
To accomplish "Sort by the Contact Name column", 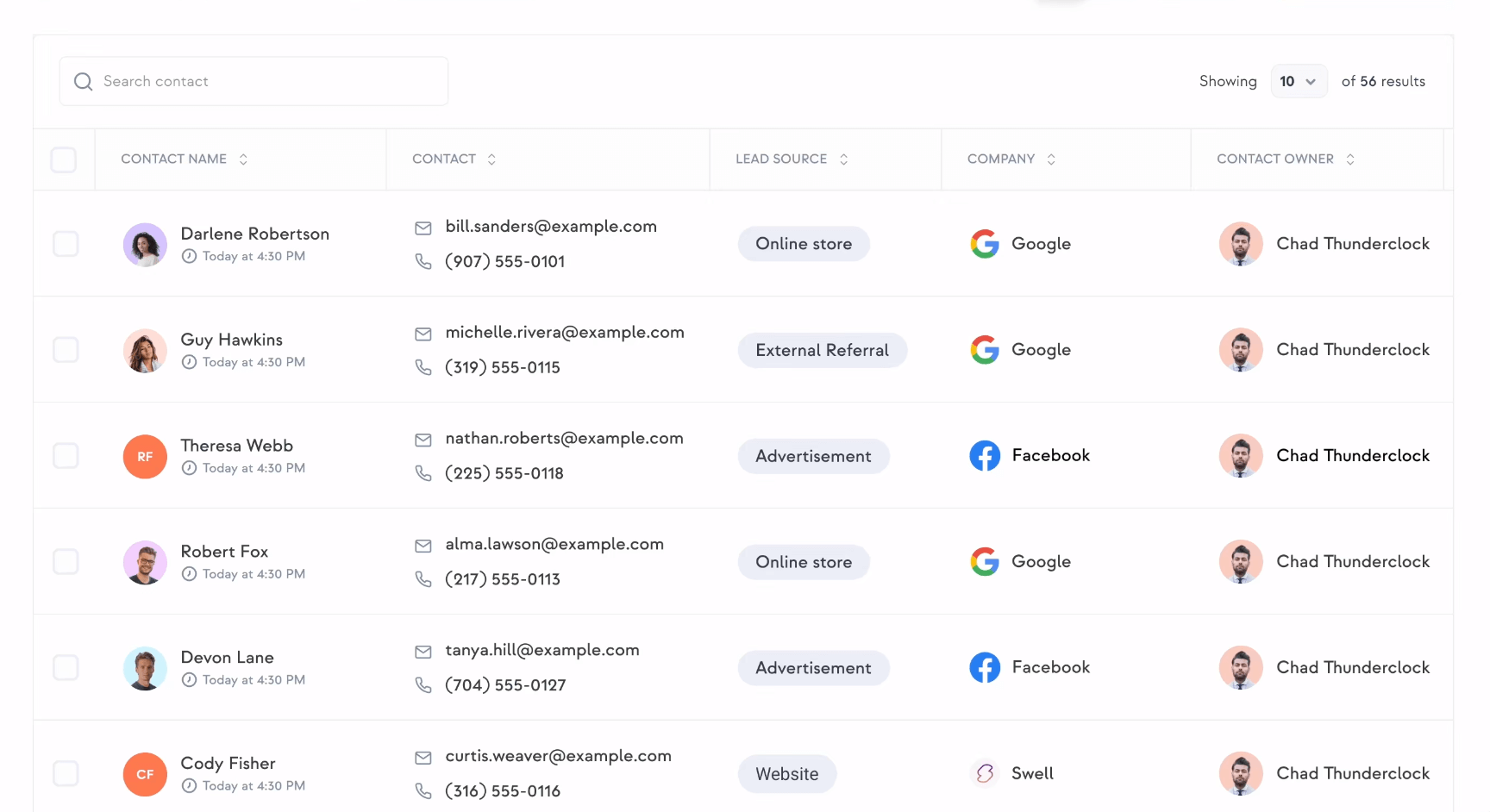I will [243, 159].
